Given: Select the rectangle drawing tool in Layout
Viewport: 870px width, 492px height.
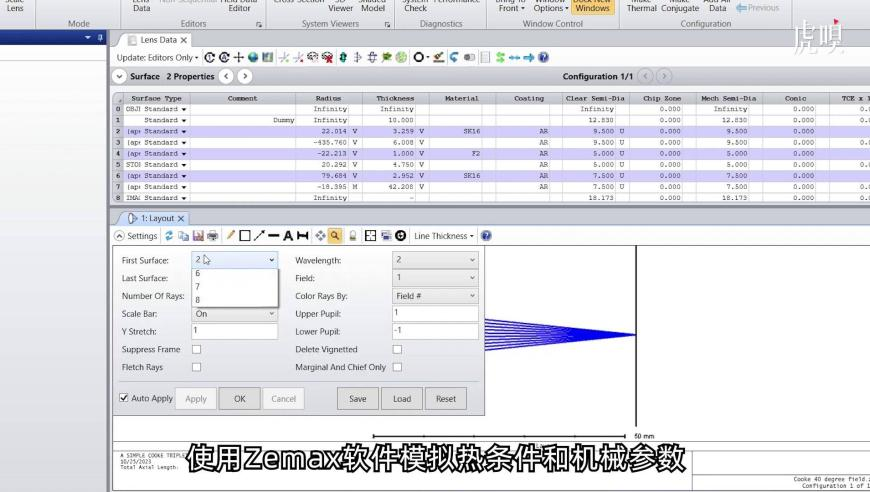Looking at the screenshot, I should tap(245, 236).
